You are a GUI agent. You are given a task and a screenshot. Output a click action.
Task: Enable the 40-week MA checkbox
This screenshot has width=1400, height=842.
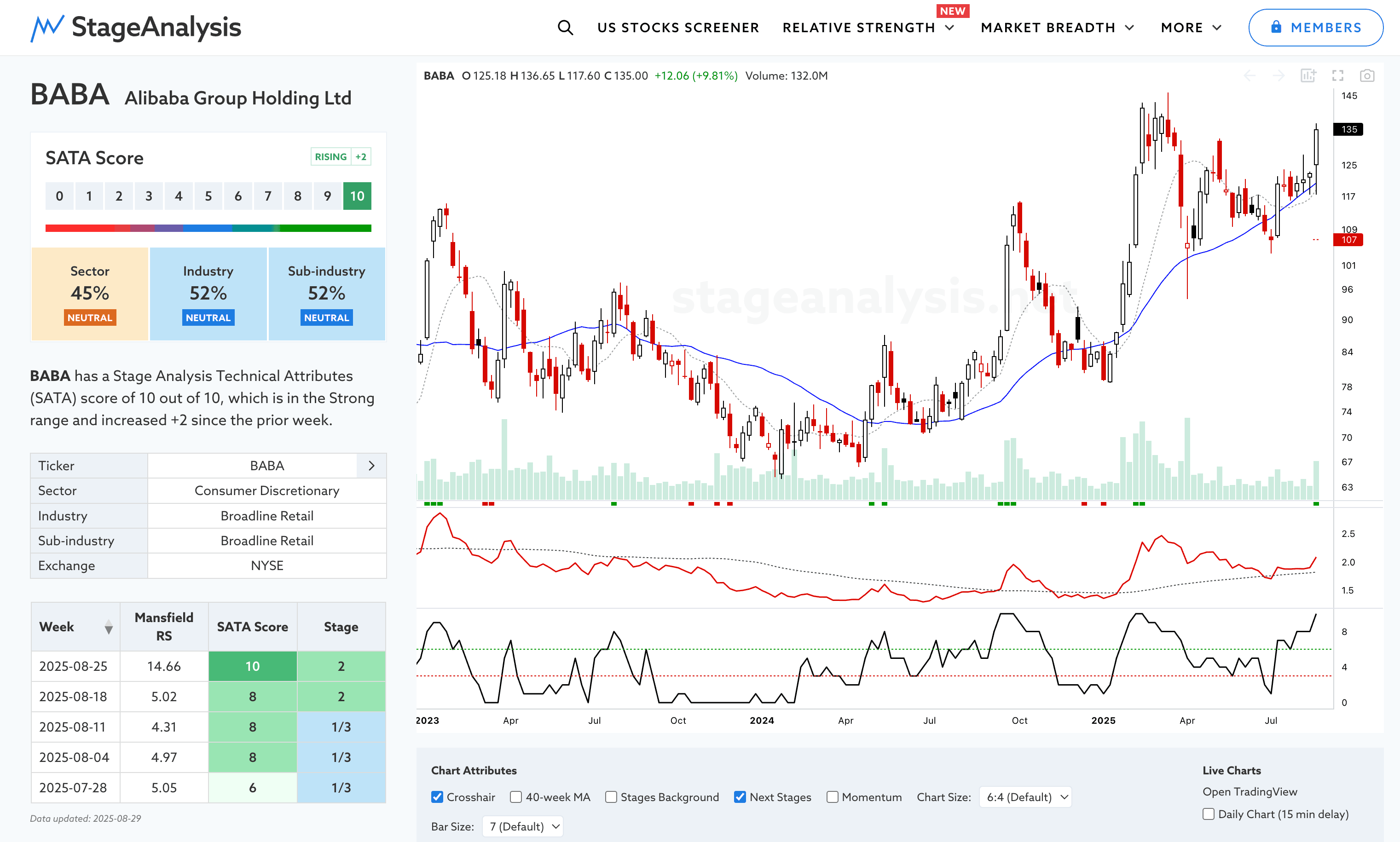516,797
